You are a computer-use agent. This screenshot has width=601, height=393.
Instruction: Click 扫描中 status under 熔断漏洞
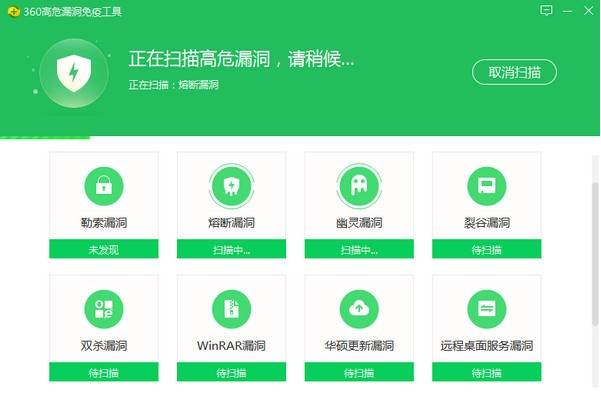coord(231,249)
